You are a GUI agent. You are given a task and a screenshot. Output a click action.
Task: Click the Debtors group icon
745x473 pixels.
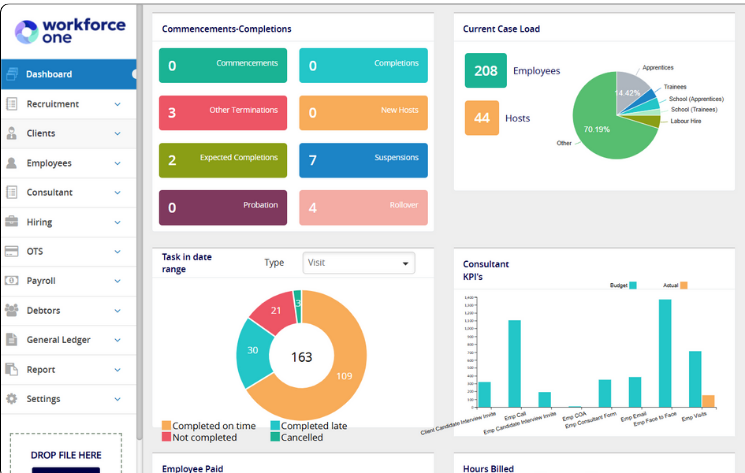[x=12, y=310]
